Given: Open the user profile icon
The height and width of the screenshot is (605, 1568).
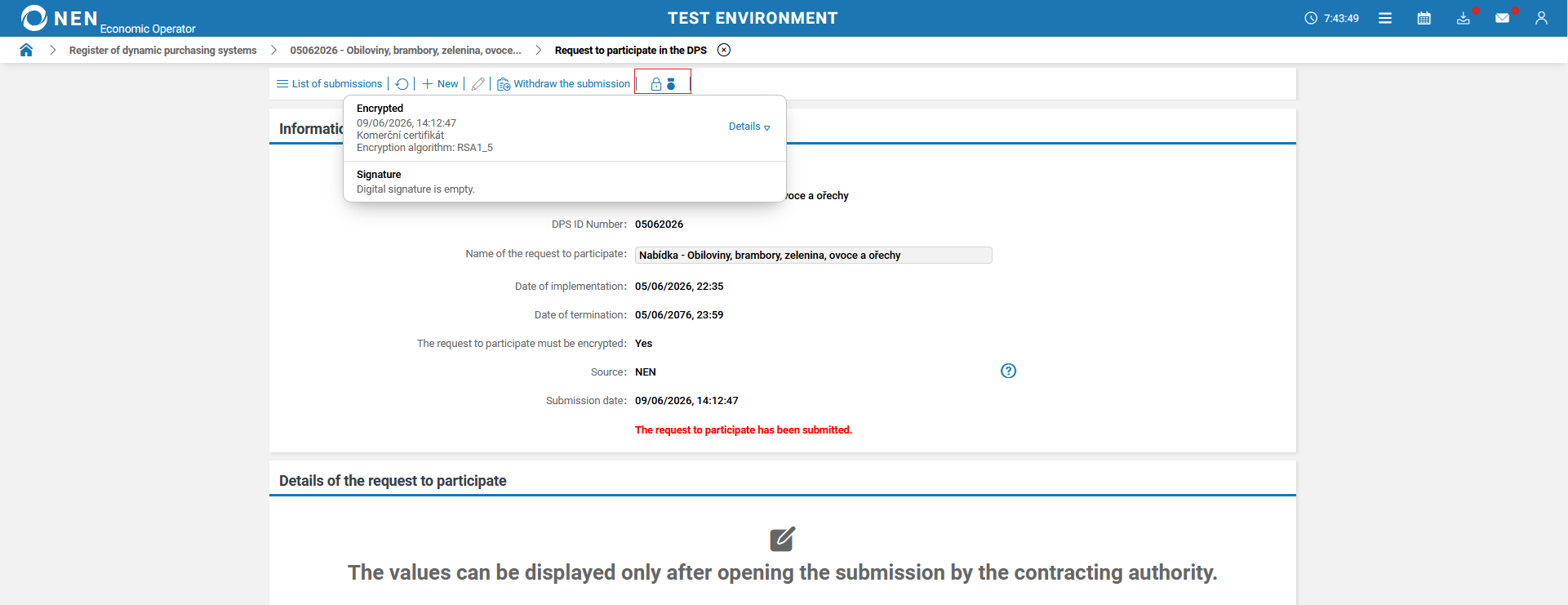Looking at the screenshot, I should [x=1541, y=18].
